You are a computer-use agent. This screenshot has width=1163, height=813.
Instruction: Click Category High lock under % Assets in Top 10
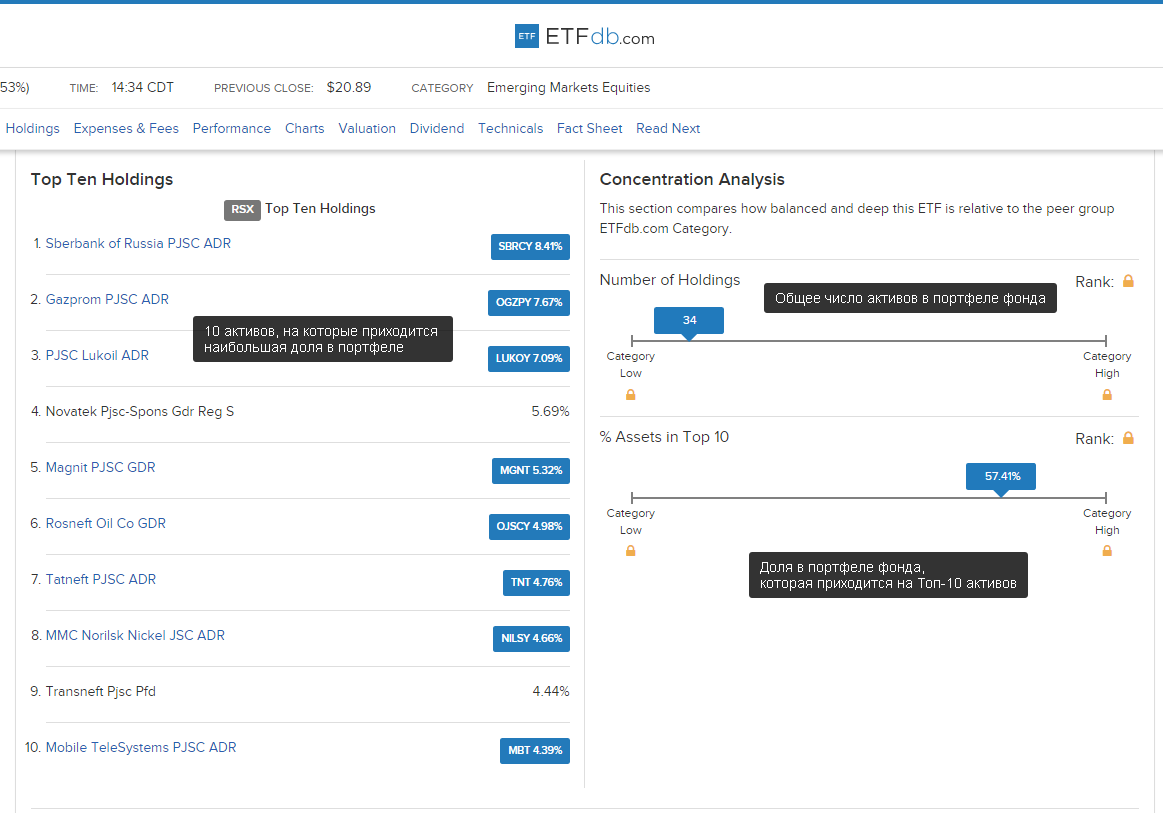coord(1107,550)
